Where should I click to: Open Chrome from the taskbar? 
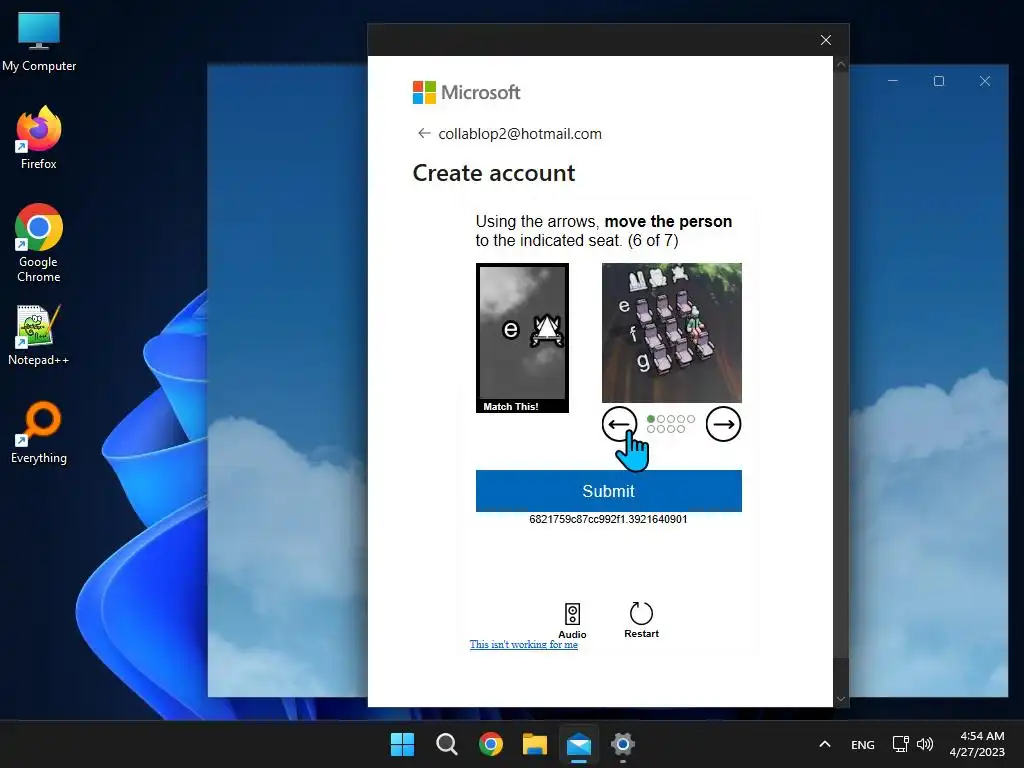point(491,744)
